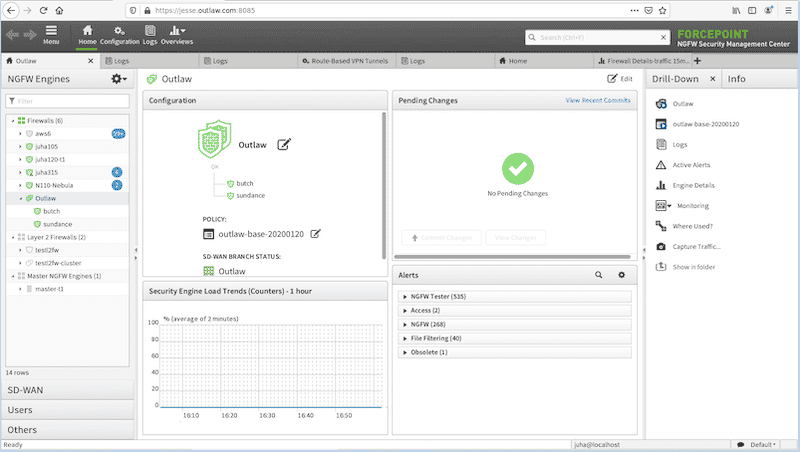The image size is (800, 452).
Task: Go to the Home toolbar icon
Action: 87,35
